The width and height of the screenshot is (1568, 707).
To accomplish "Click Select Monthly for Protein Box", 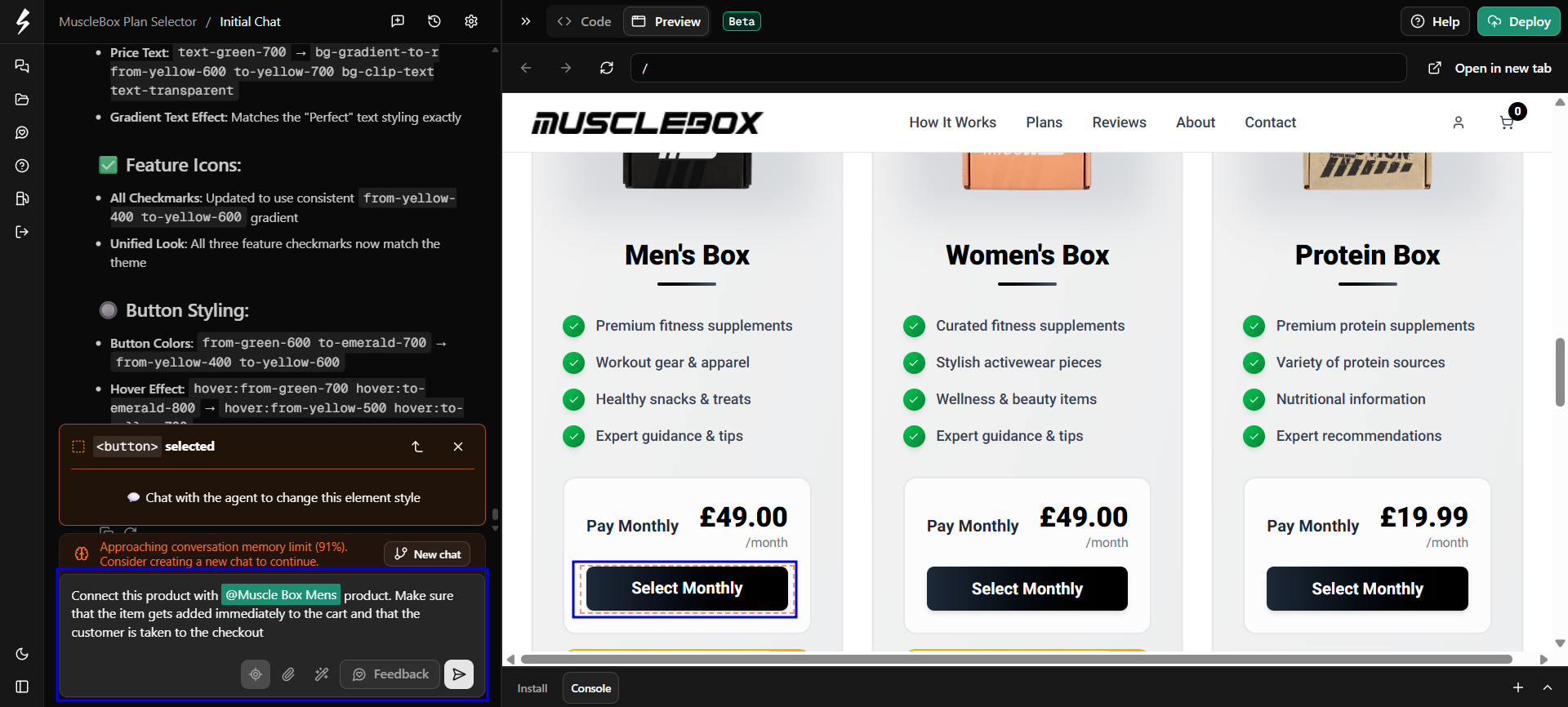I will pyautogui.click(x=1367, y=589).
